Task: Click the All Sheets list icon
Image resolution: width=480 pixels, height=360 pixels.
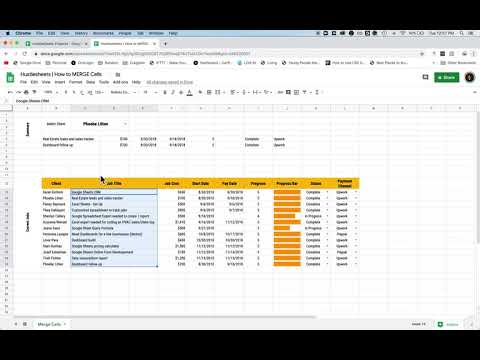Action: click(x=25, y=324)
